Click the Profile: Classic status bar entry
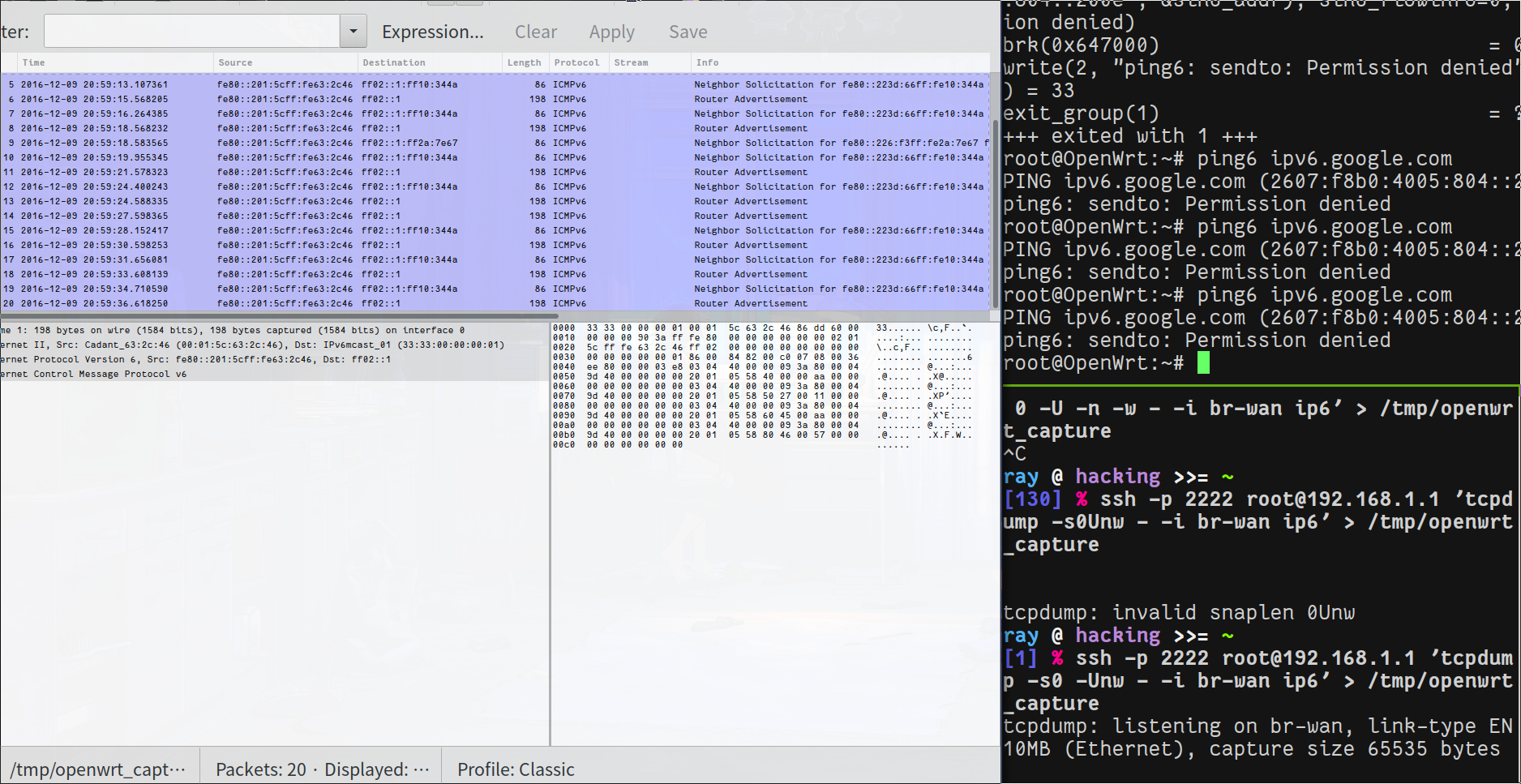The image size is (1521, 784). (x=516, y=769)
